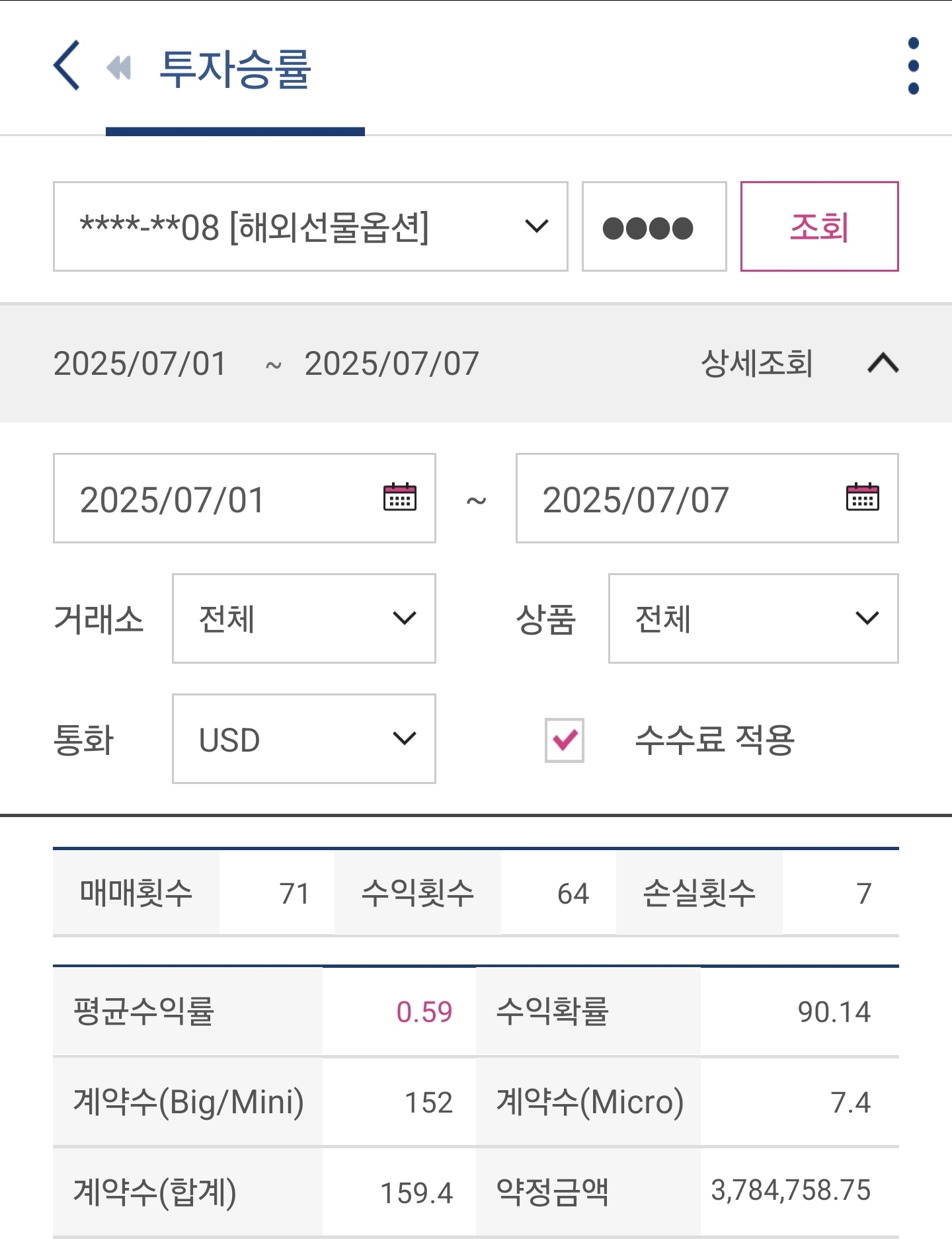
Task: Tap the 수수료 적용 label text
Action: pos(715,740)
